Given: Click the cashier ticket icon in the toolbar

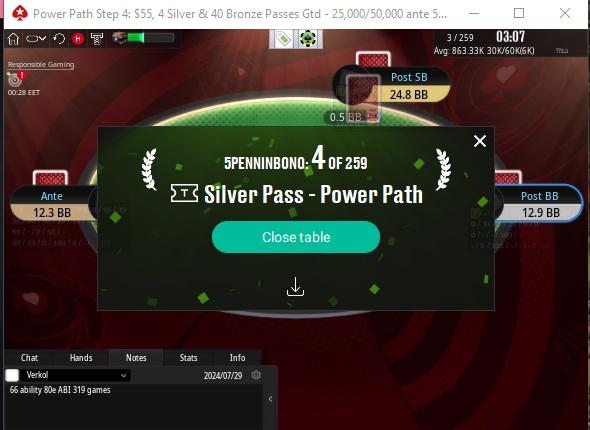Looking at the screenshot, I should (x=97, y=39).
